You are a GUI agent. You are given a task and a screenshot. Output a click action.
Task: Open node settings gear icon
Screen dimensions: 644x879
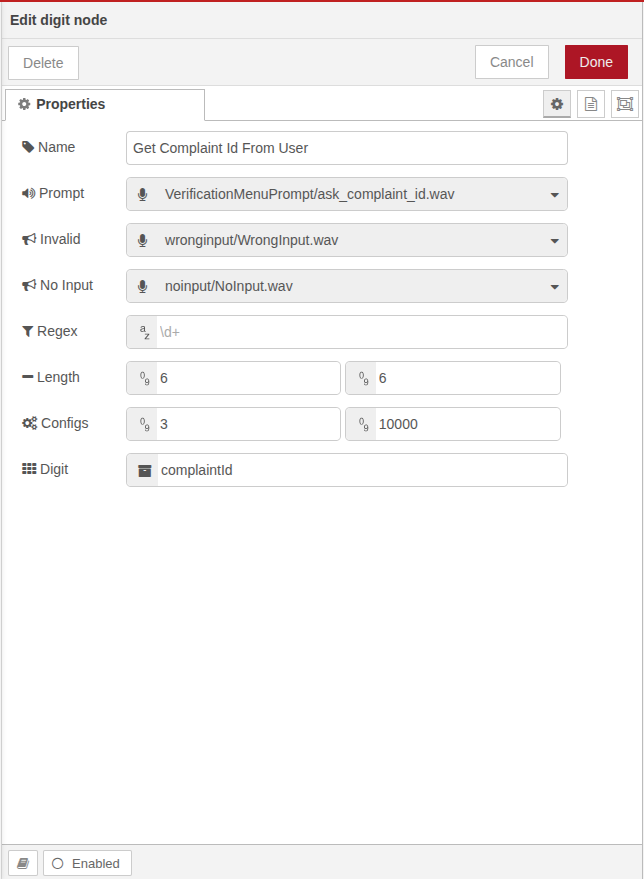click(557, 104)
